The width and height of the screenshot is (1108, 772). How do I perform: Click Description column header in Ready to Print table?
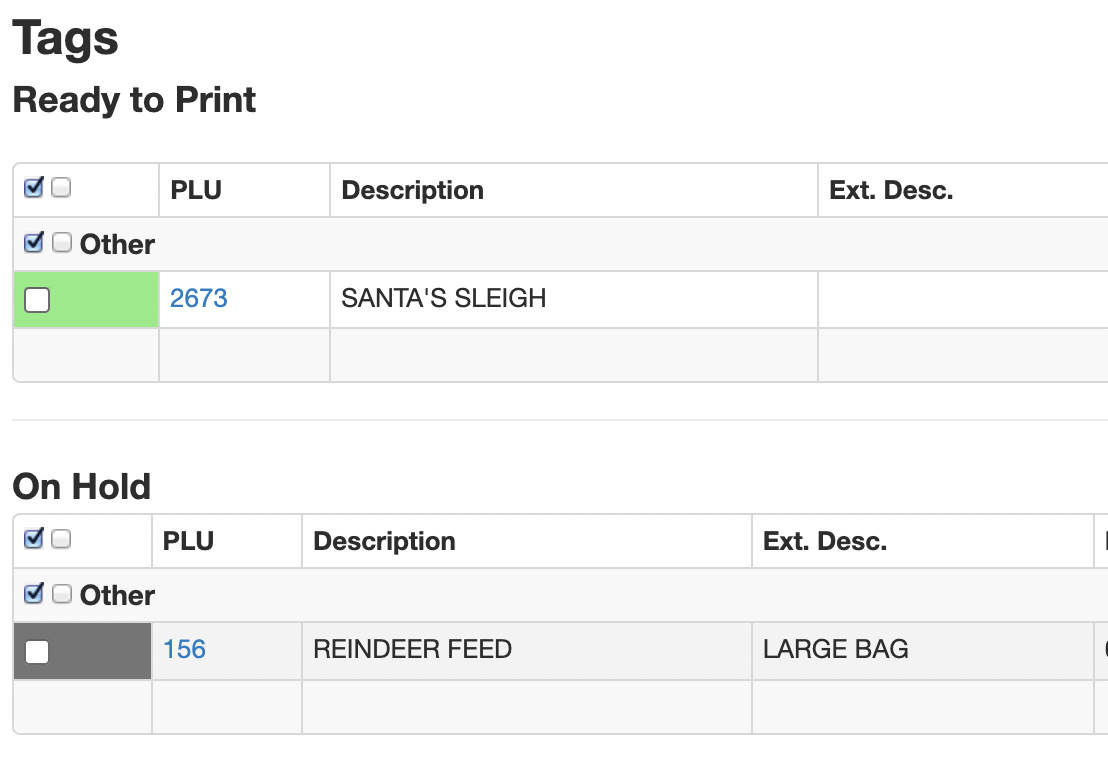[412, 190]
